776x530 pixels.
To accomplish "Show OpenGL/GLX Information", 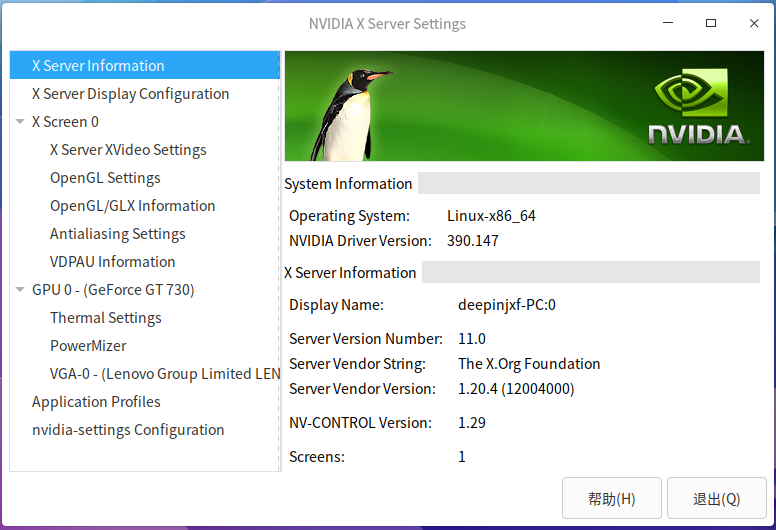I will pyautogui.click(x=132, y=206).
